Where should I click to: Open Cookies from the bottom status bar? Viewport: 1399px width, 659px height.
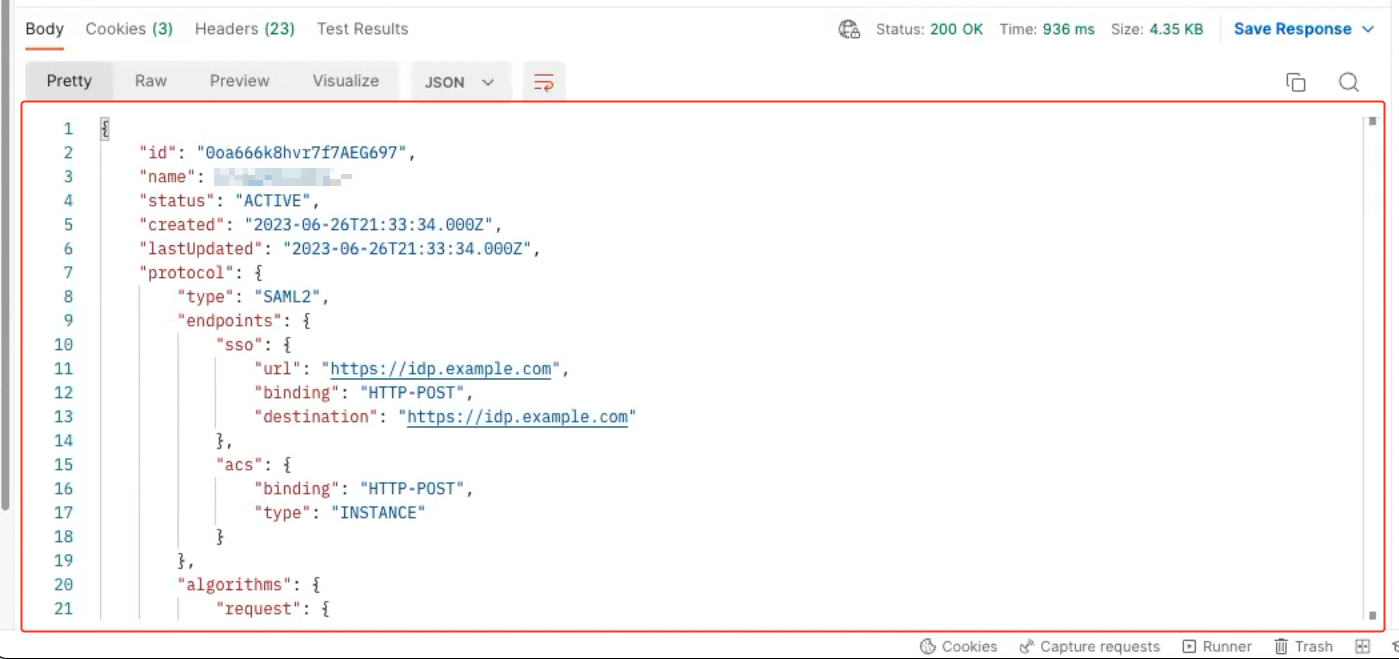pos(958,646)
